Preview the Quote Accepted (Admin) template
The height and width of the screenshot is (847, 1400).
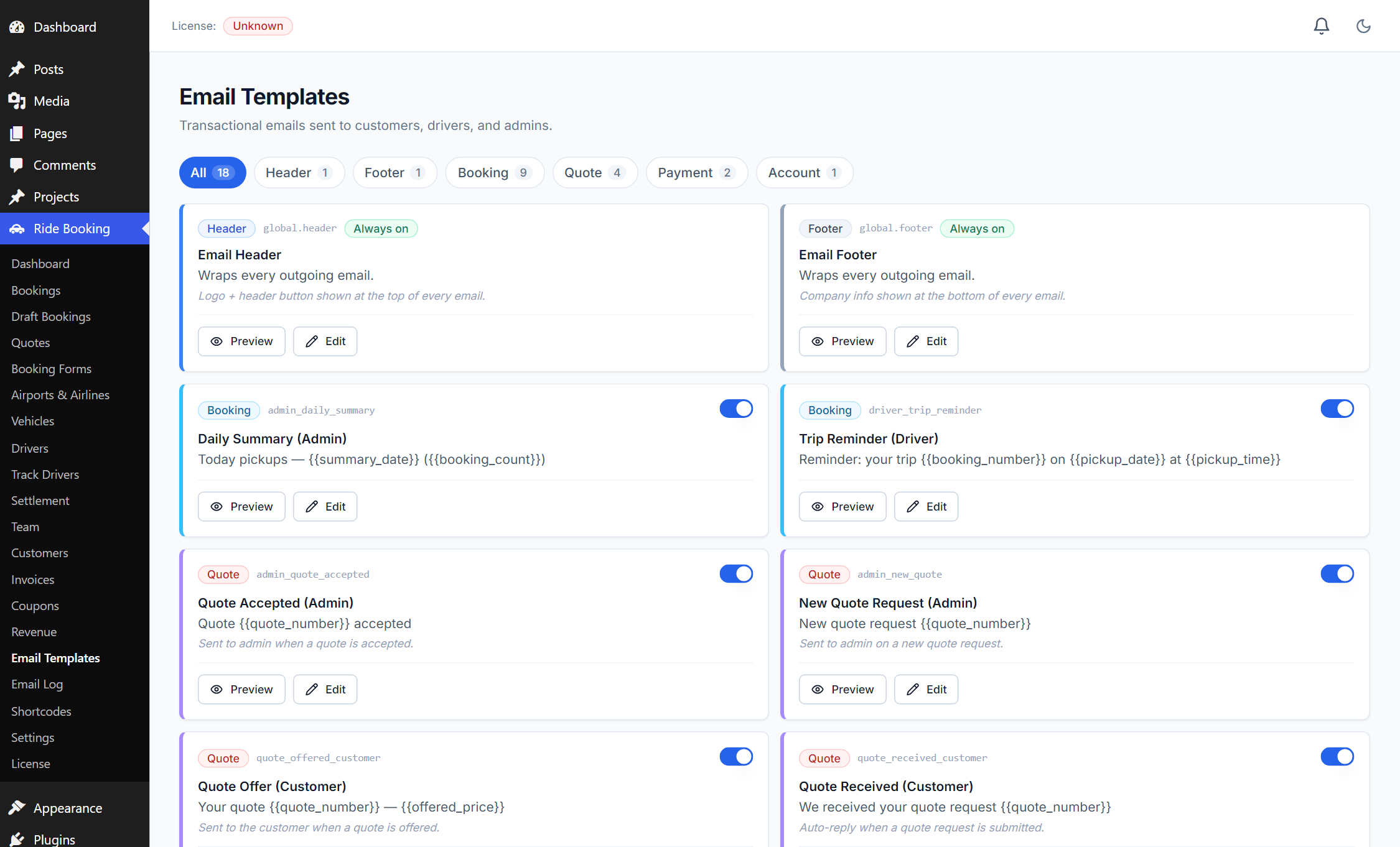(x=241, y=689)
